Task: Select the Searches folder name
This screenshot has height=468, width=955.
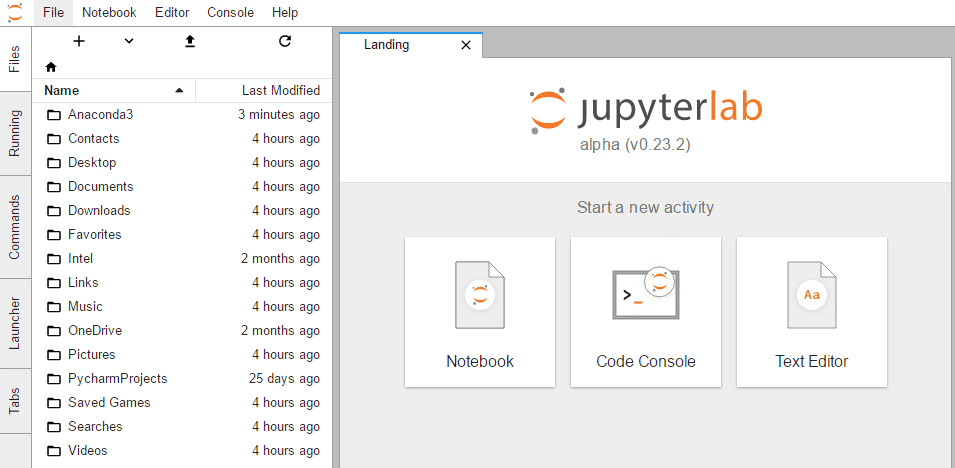Action: tap(95, 427)
